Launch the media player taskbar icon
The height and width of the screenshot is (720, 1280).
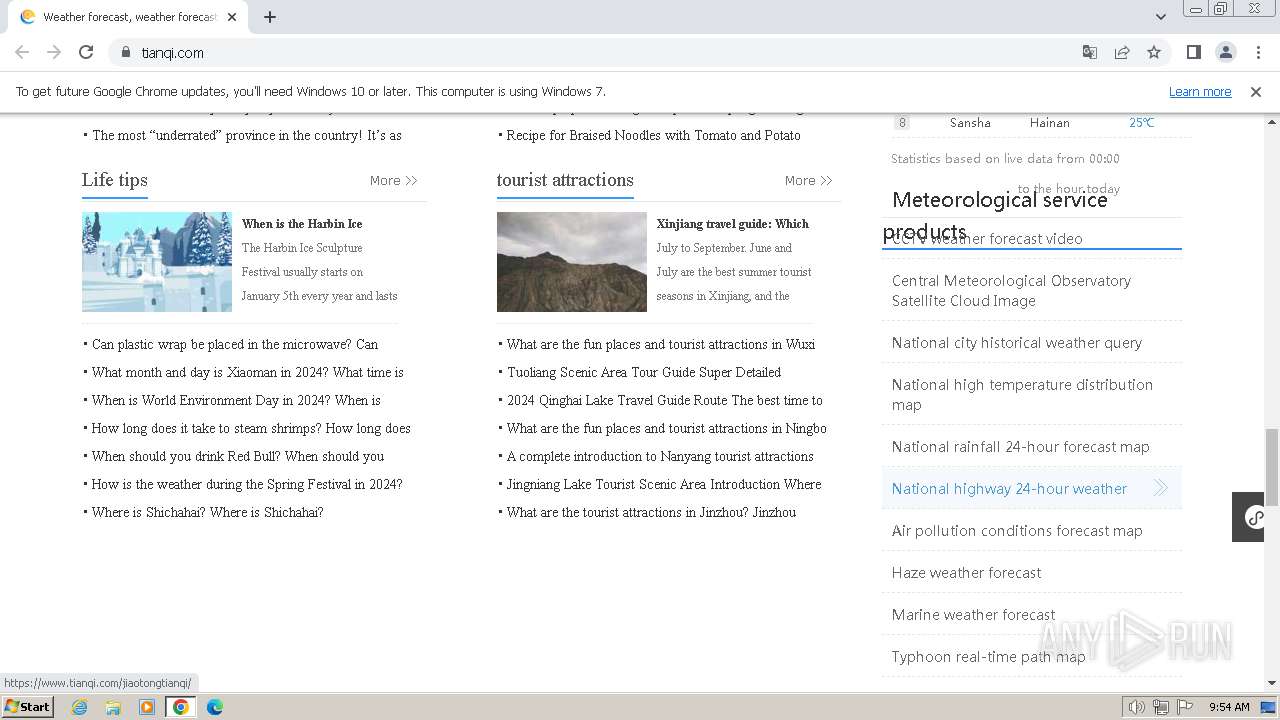pos(147,707)
